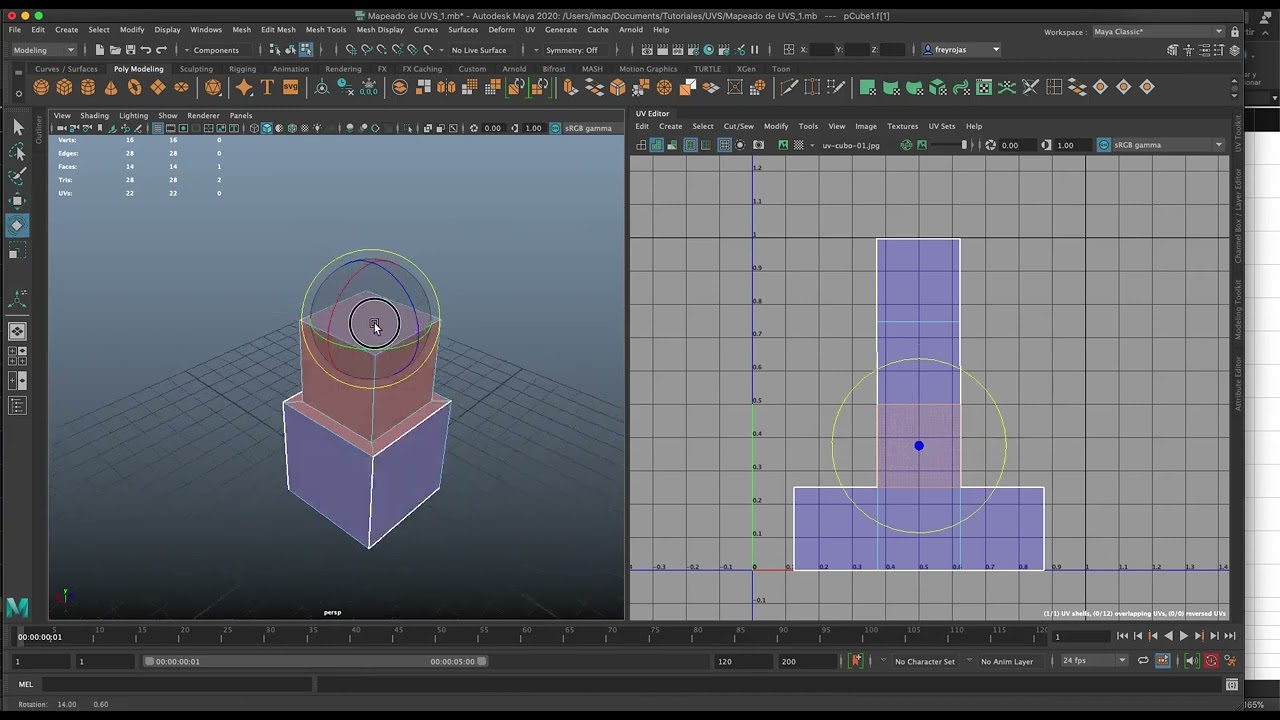Choose the Select tool arrow in toolbox
The image size is (1280, 720).
(17, 127)
